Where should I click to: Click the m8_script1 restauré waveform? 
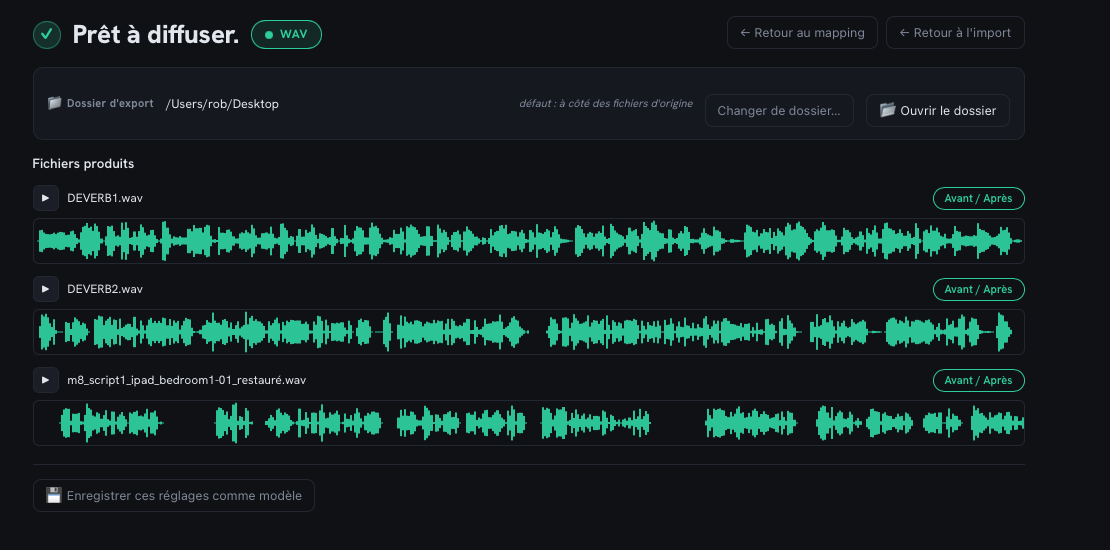[x=529, y=423]
